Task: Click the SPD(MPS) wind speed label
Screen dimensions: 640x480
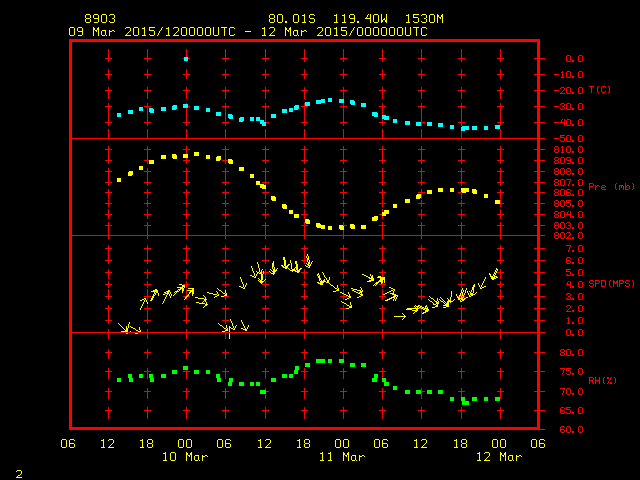Action: click(x=611, y=283)
